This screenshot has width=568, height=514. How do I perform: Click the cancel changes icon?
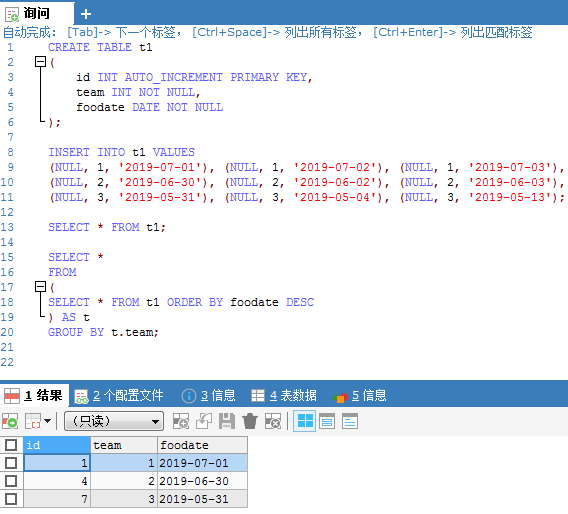(x=273, y=421)
